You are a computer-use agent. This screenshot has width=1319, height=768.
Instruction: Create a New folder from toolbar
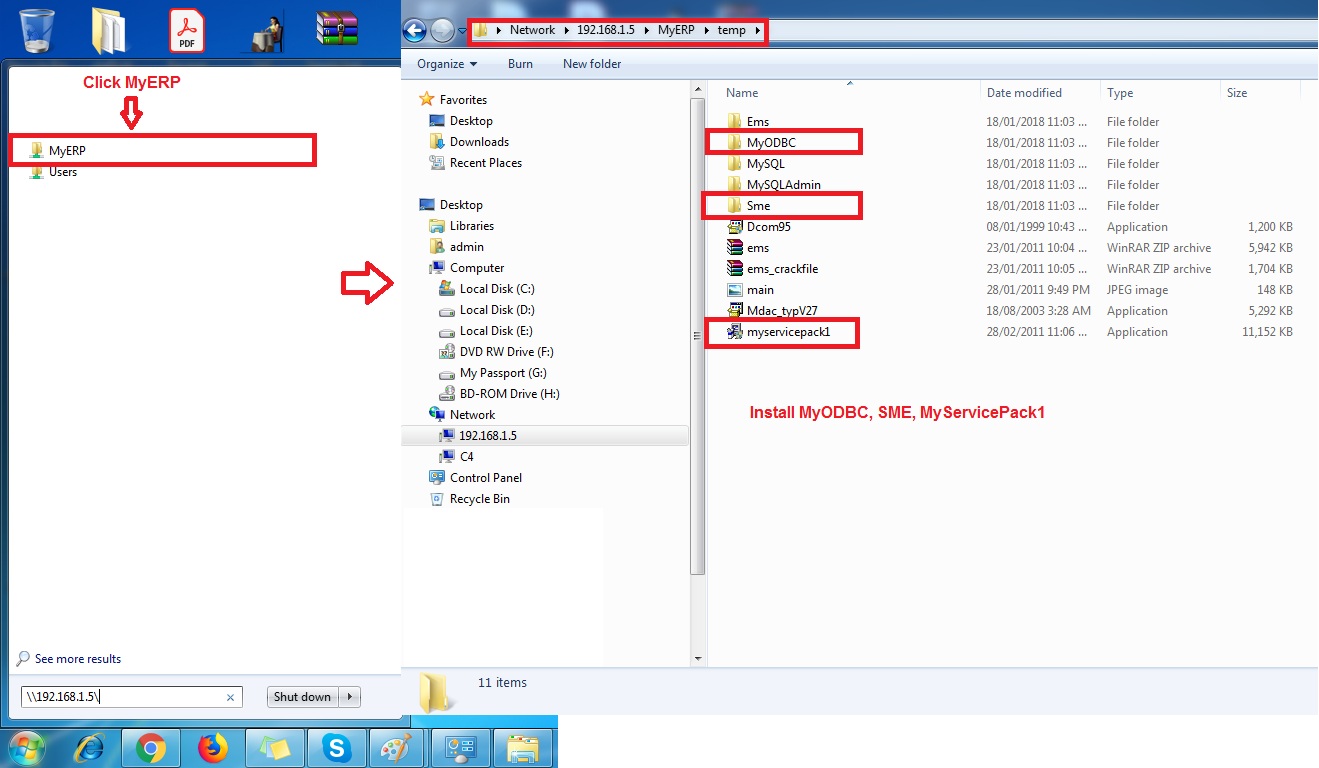pyautogui.click(x=592, y=64)
